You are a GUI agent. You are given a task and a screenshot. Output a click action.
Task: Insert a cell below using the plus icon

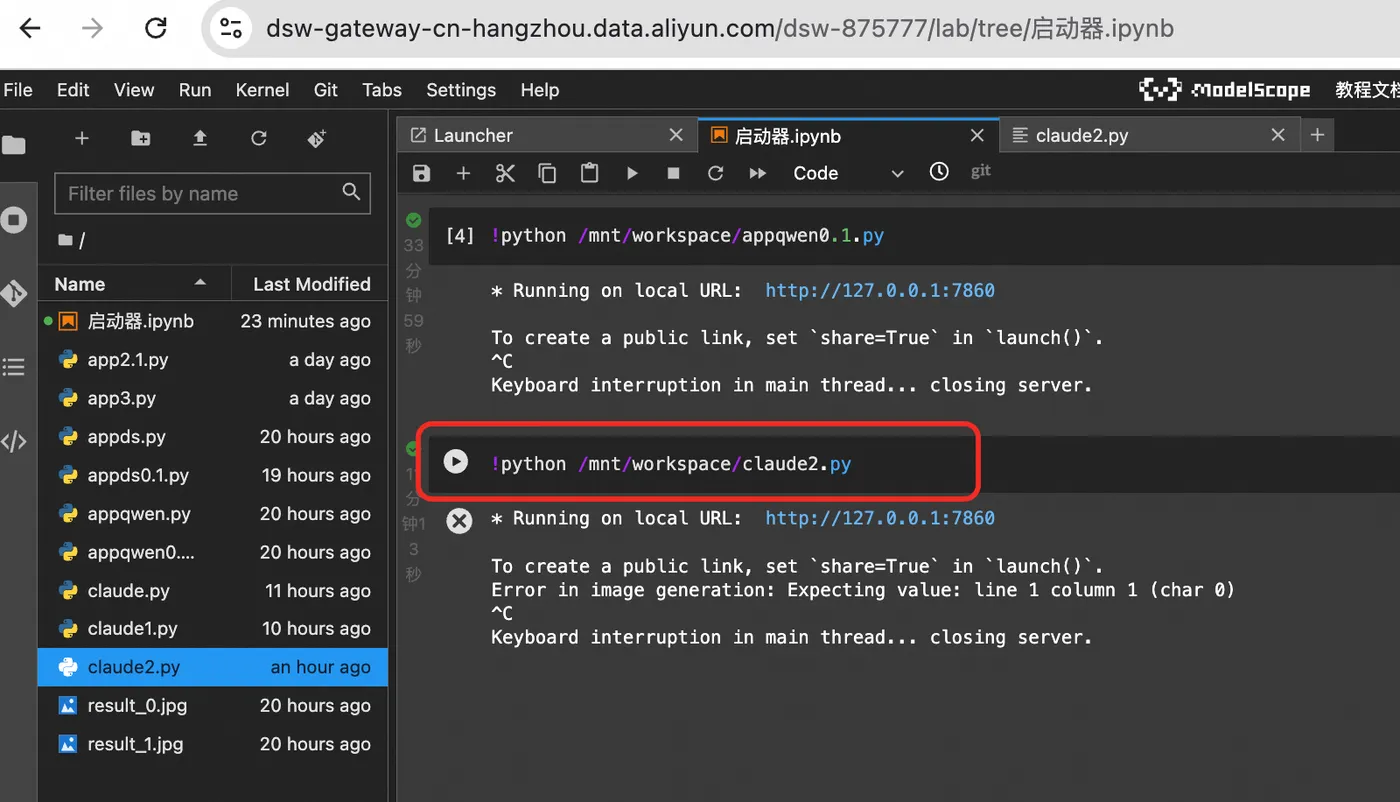(463, 173)
